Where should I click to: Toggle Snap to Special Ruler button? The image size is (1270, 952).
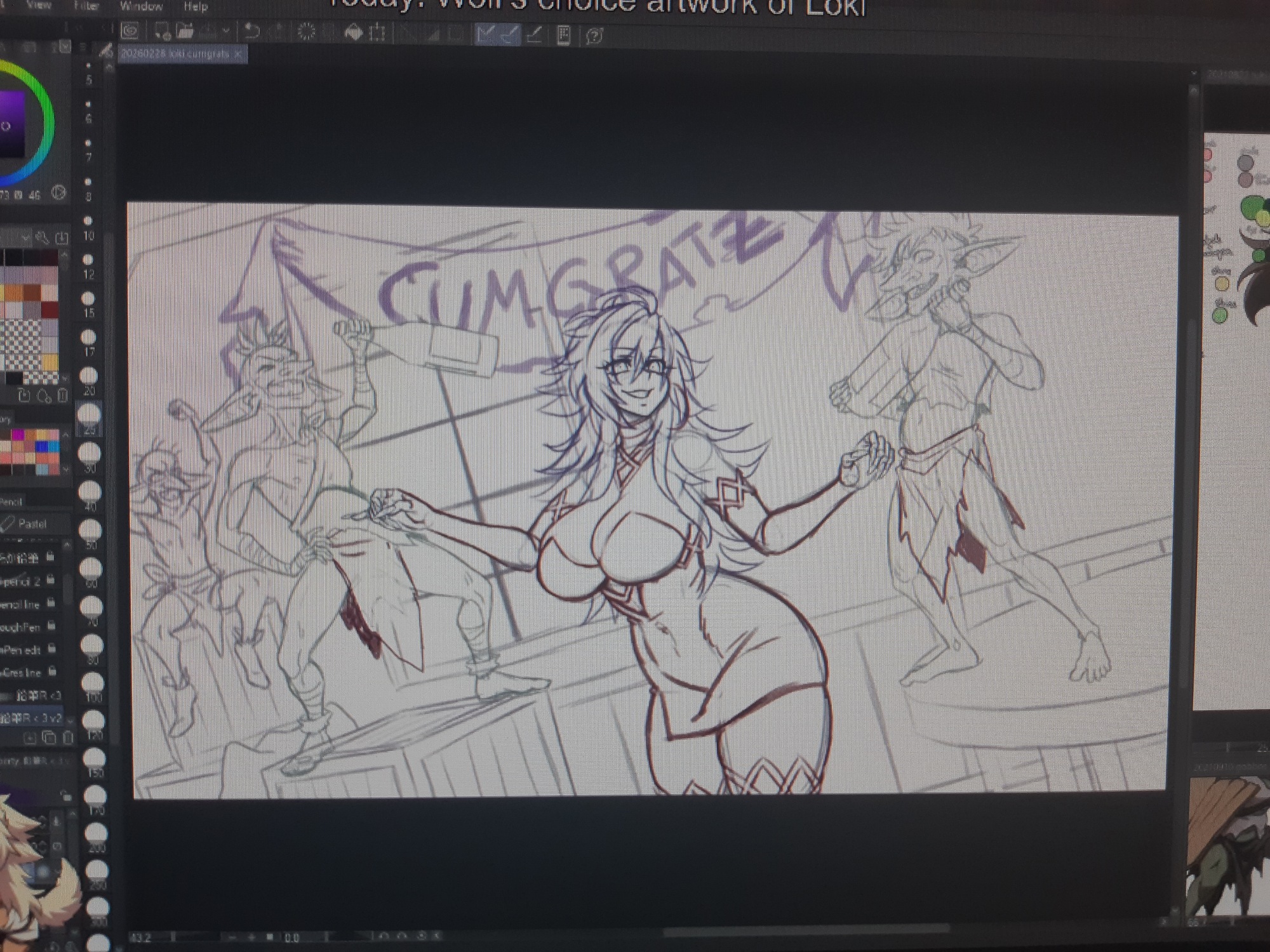(x=510, y=35)
